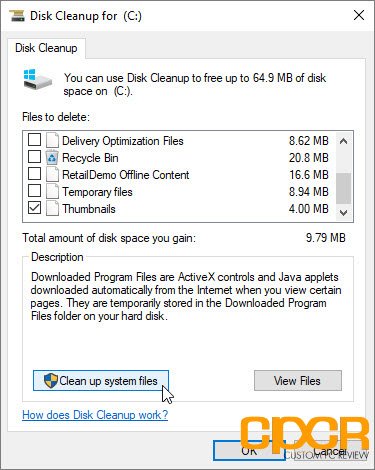
Task: Click the Recycle Bin icon in list
Action: pos(52,157)
